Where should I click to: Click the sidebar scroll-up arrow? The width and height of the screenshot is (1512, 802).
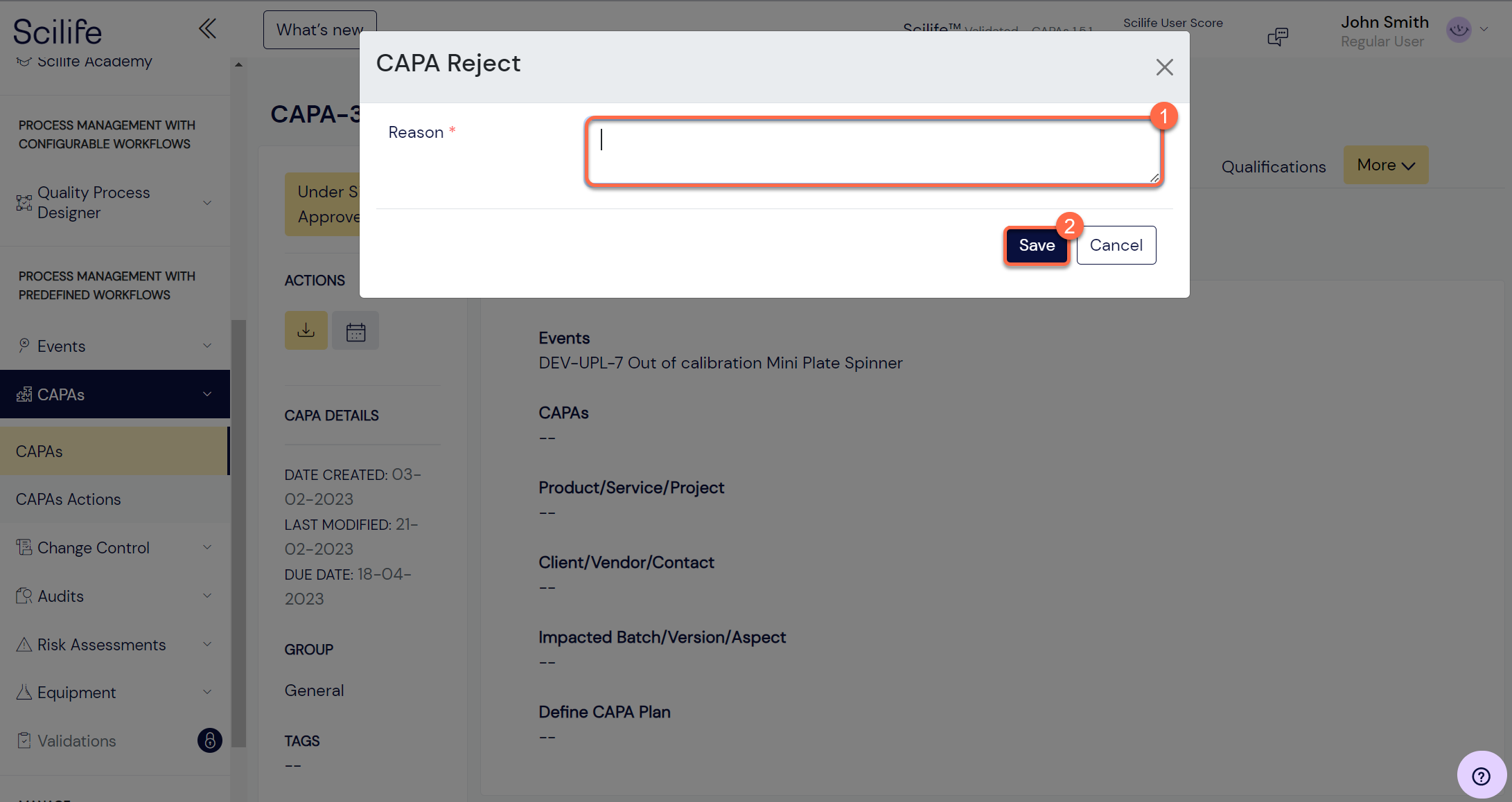click(x=238, y=64)
